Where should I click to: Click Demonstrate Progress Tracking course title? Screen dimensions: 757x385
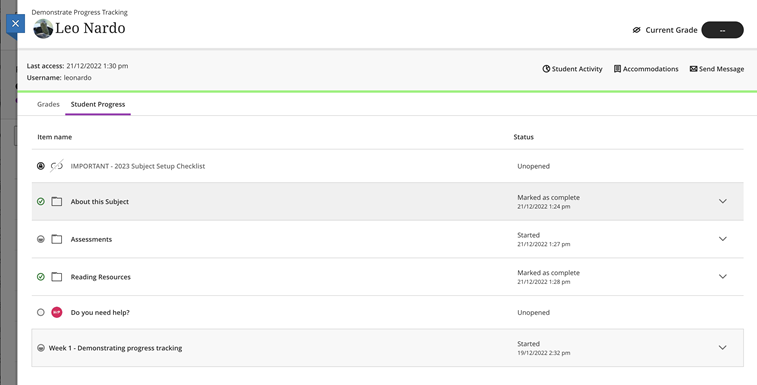[x=80, y=13]
